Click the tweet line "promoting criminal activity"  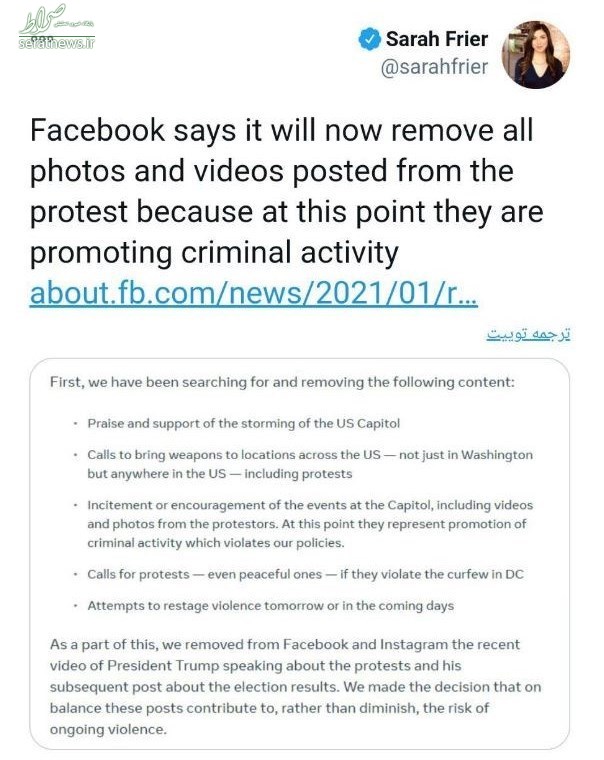point(214,252)
